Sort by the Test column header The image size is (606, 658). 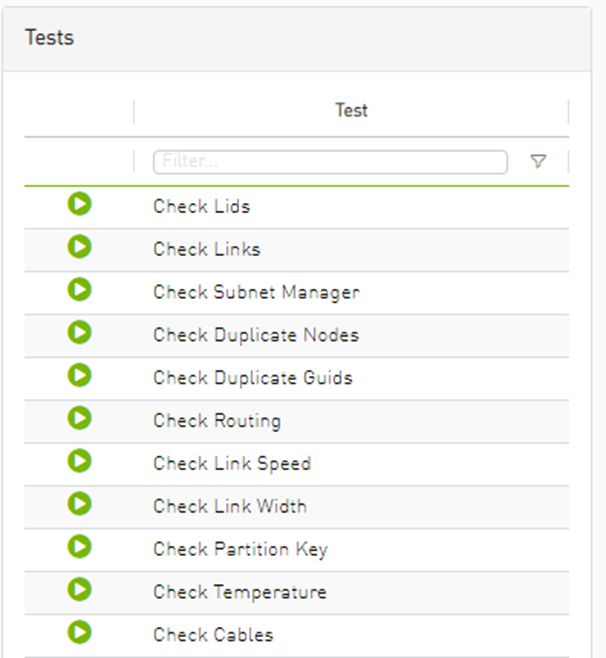pyautogui.click(x=351, y=111)
